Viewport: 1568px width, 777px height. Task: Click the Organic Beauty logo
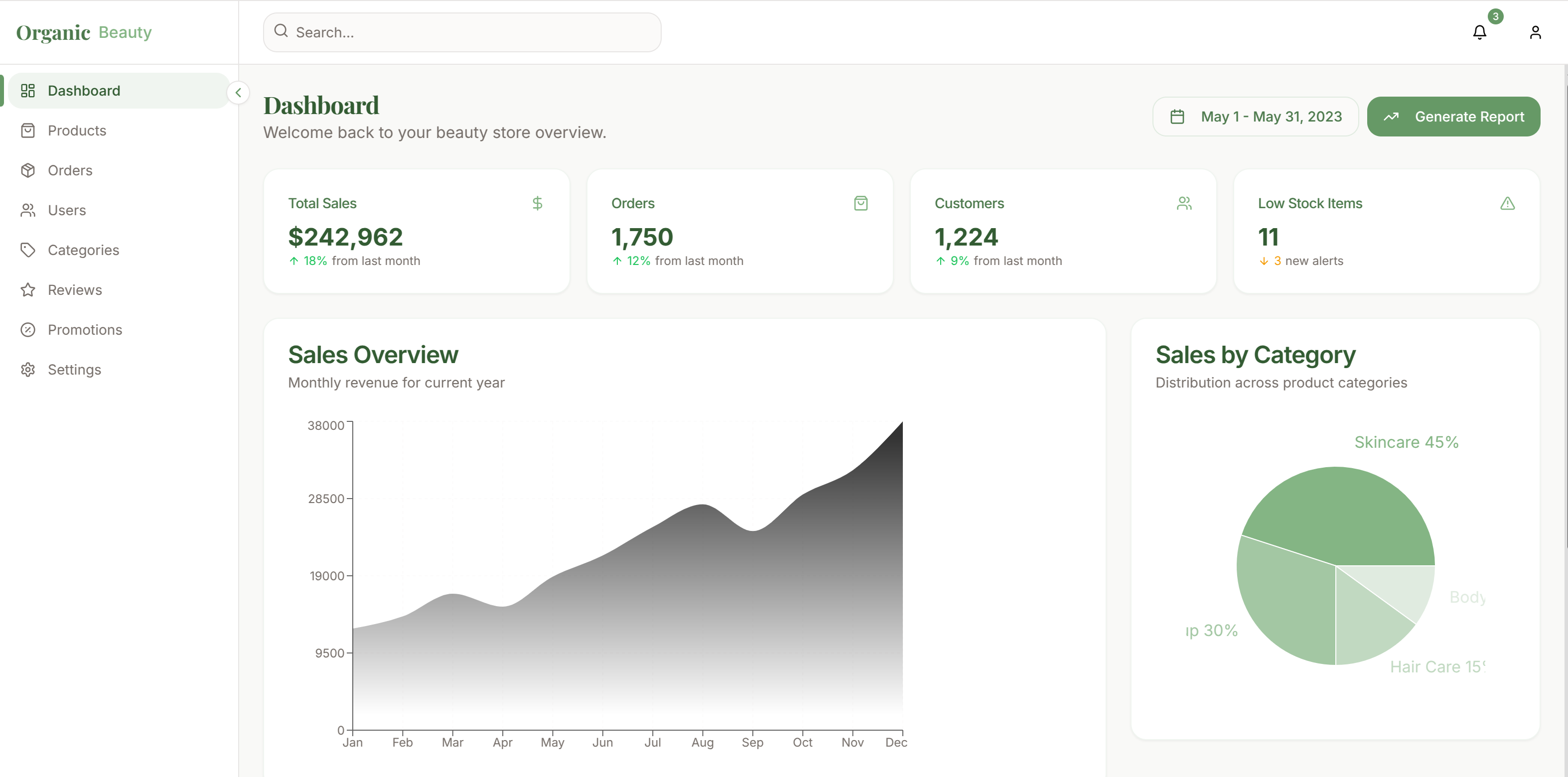point(84,32)
